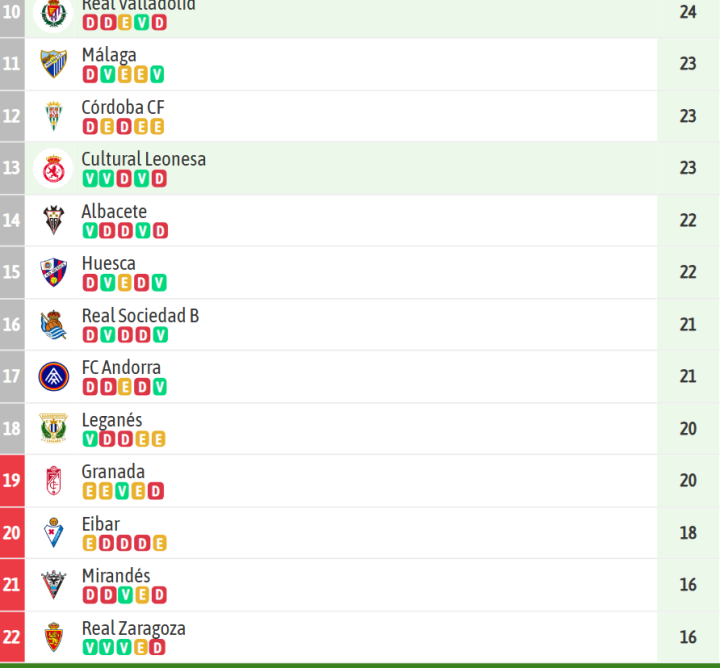
Task: Click Albacete's first green V form badge
Action: (x=90, y=231)
